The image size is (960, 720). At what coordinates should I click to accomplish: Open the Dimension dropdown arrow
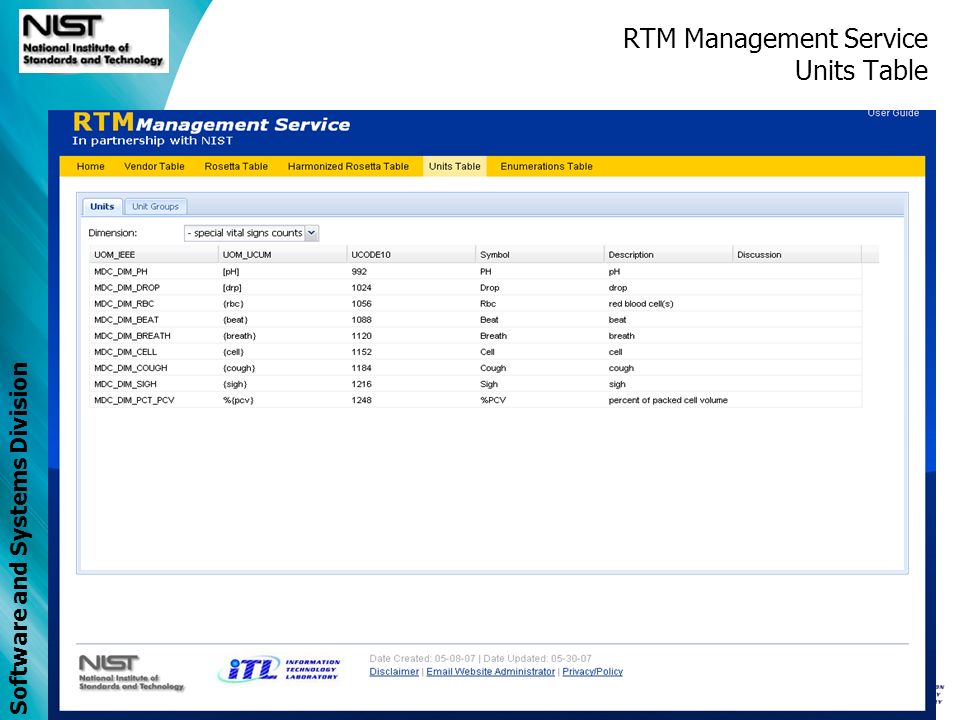pos(312,233)
